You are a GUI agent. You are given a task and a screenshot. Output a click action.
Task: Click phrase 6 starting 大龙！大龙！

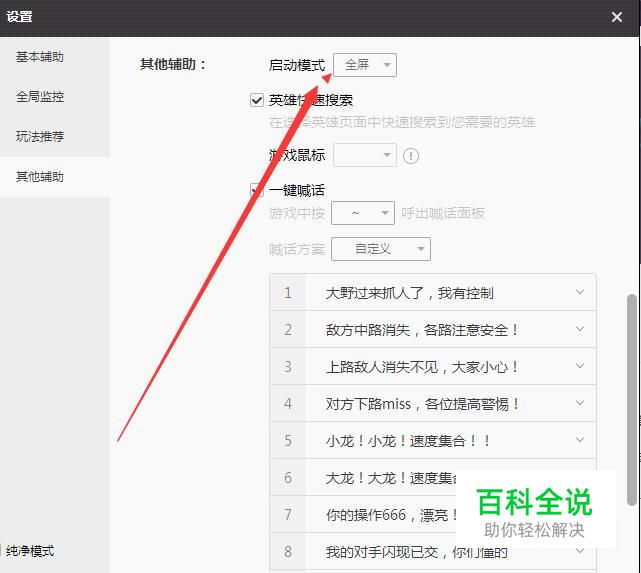click(391, 478)
